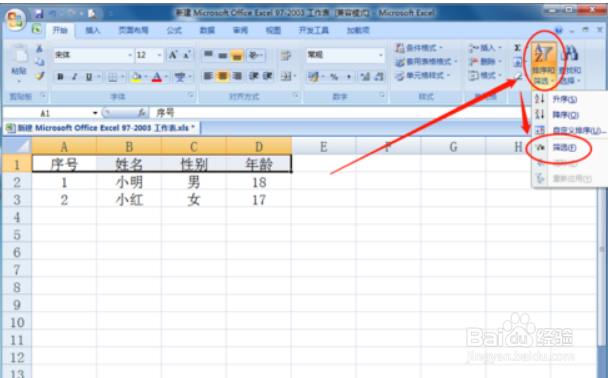Click Delete (删除) cells button
Image resolution: width=608 pixels, height=378 pixels.
pos(485,62)
